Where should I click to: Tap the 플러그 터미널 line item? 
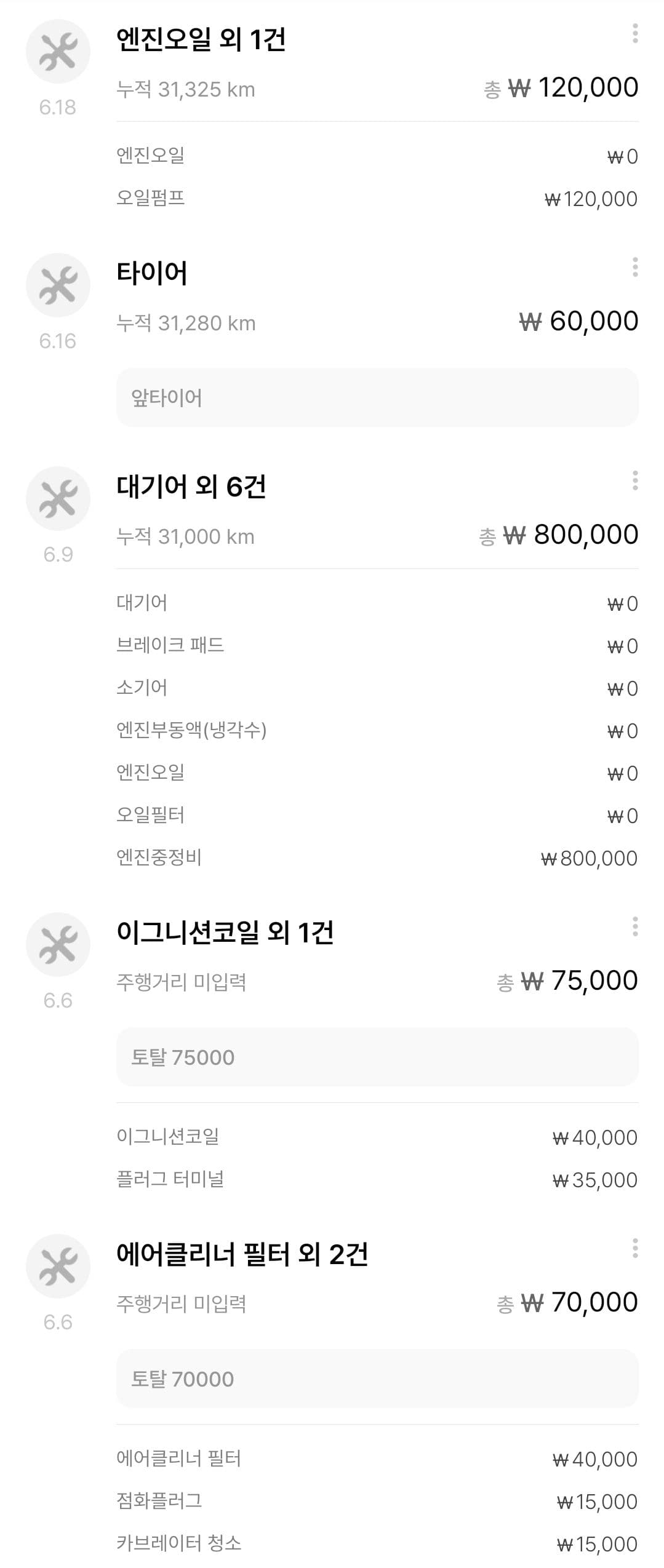(377, 1180)
